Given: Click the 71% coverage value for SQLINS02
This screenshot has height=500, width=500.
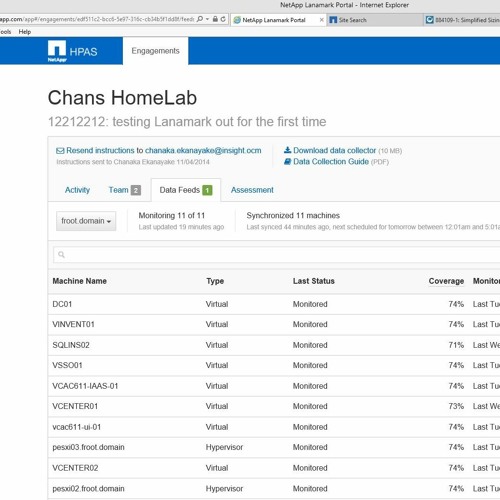Looking at the screenshot, I should click(x=456, y=345).
